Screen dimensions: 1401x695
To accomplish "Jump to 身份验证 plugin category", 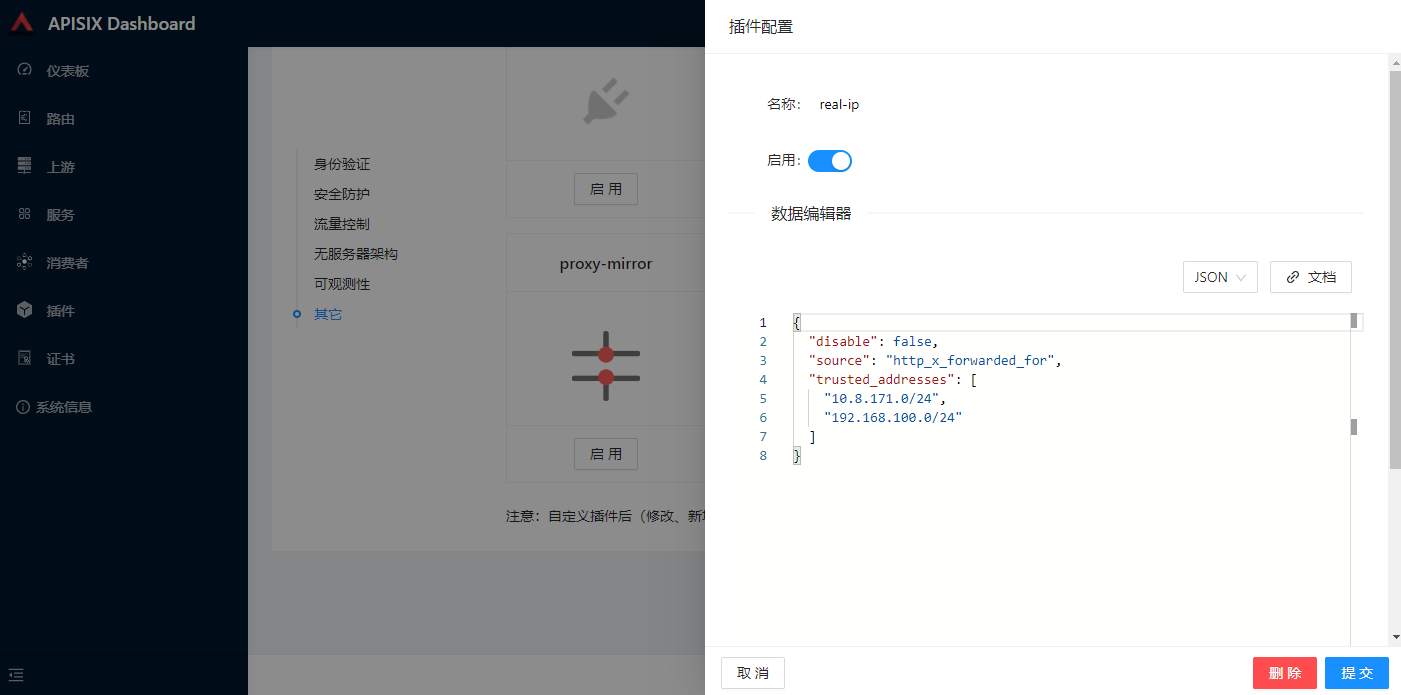I will [x=342, y=164].
